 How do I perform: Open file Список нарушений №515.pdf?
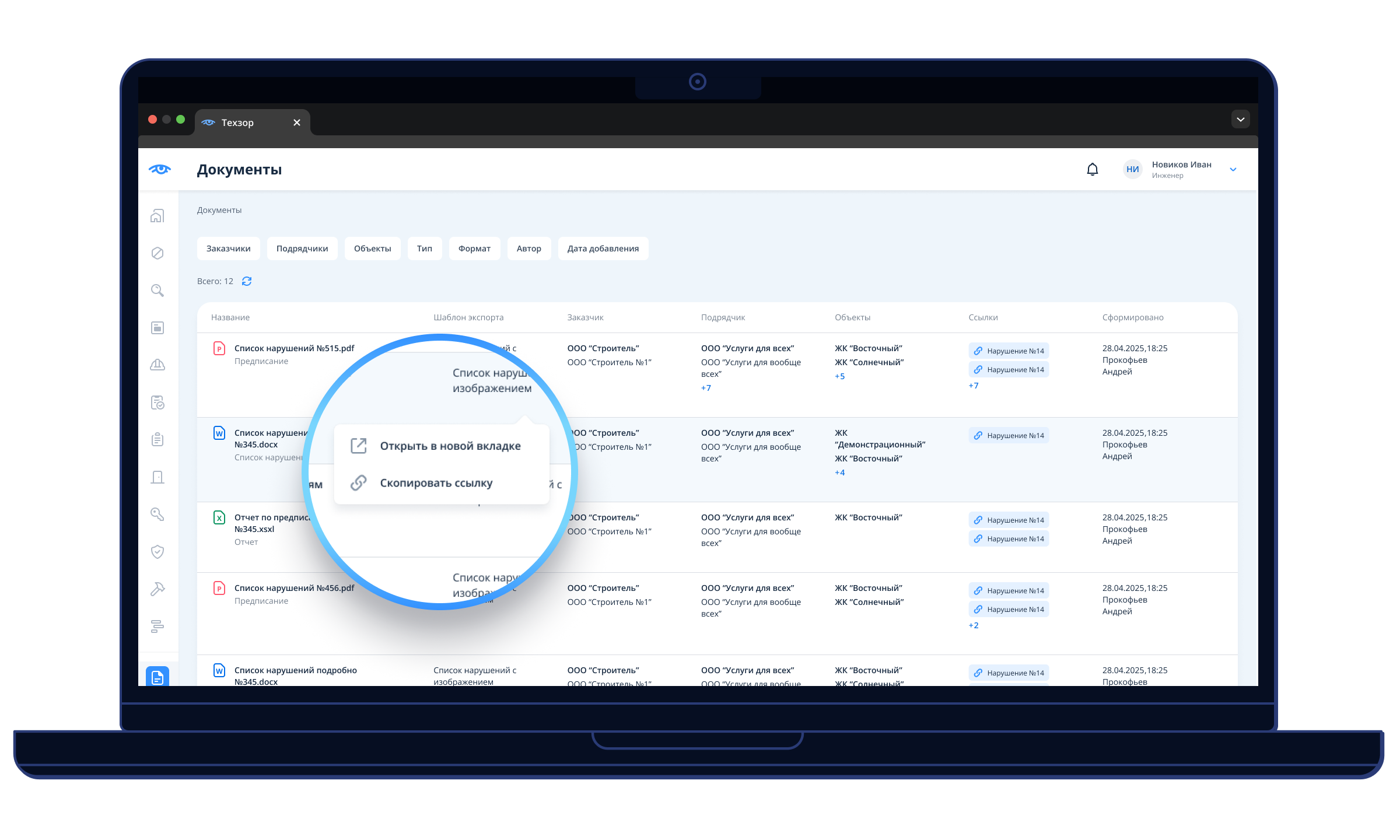295,348
